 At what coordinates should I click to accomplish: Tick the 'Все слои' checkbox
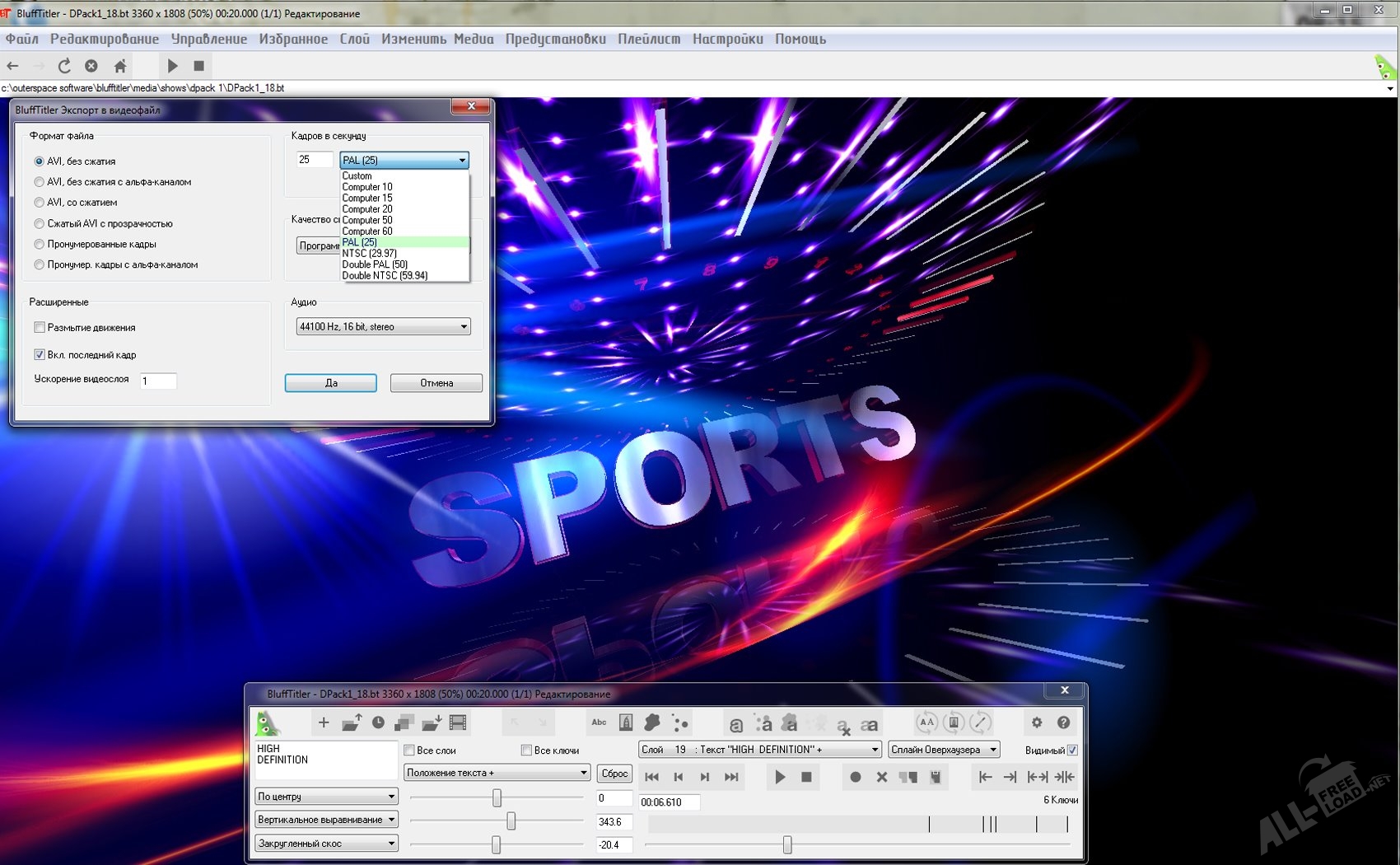[409, 750]
